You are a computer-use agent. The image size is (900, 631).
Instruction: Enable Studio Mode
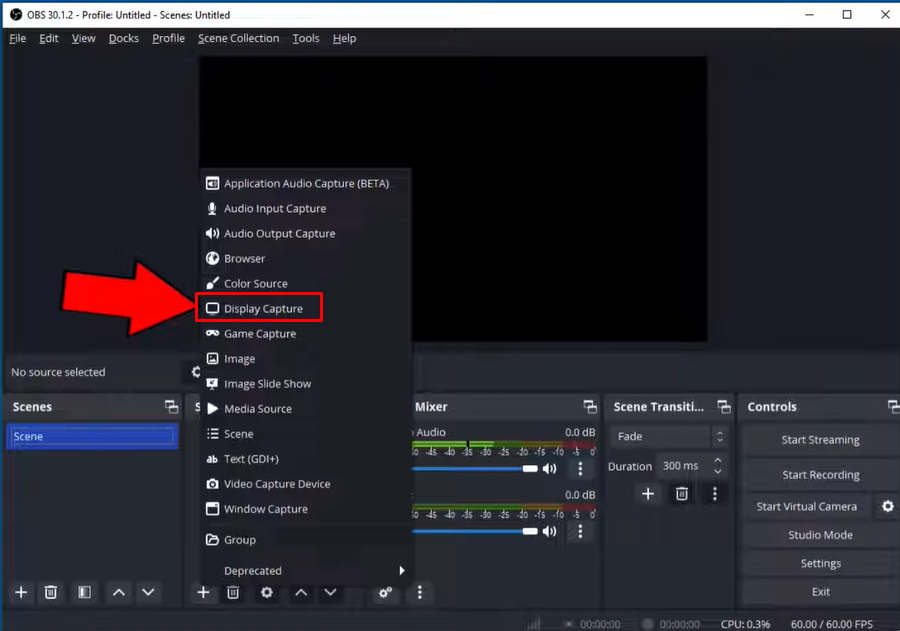pos(819,534)
